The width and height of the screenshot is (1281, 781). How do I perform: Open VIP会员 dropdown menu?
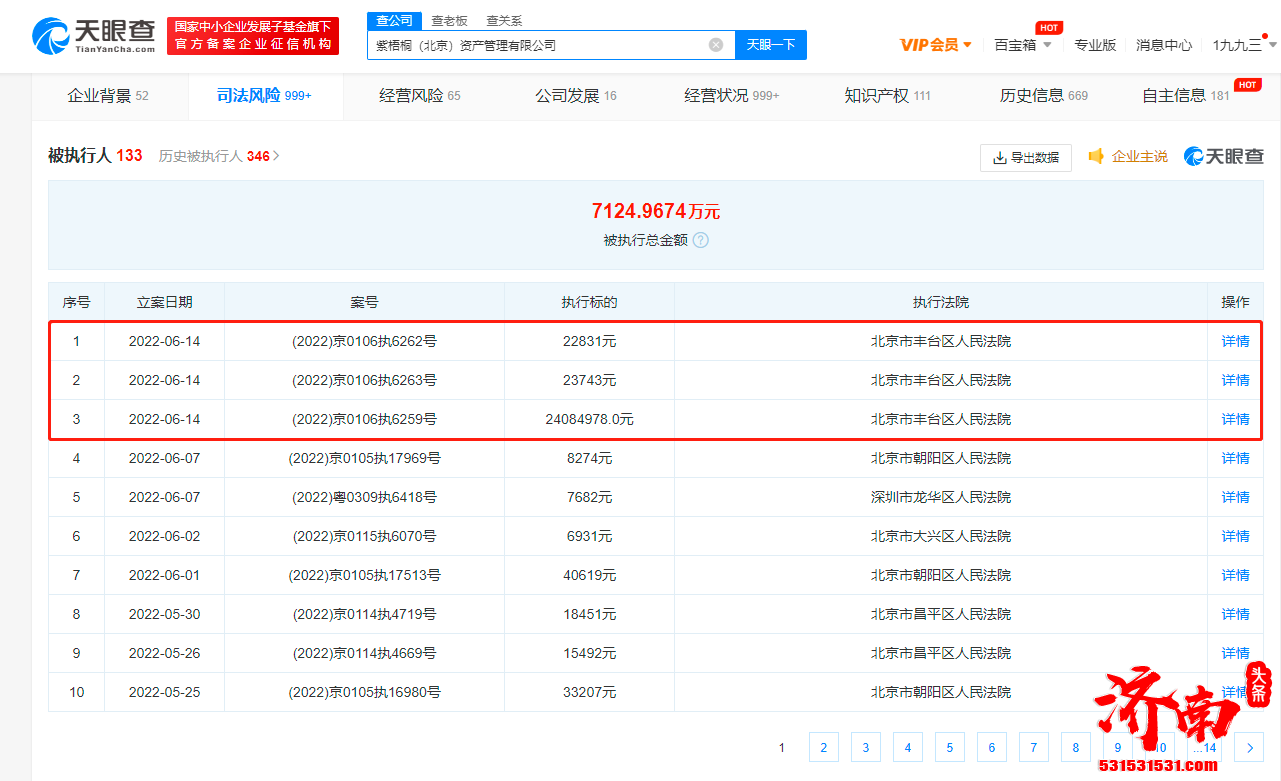[936, 45]
